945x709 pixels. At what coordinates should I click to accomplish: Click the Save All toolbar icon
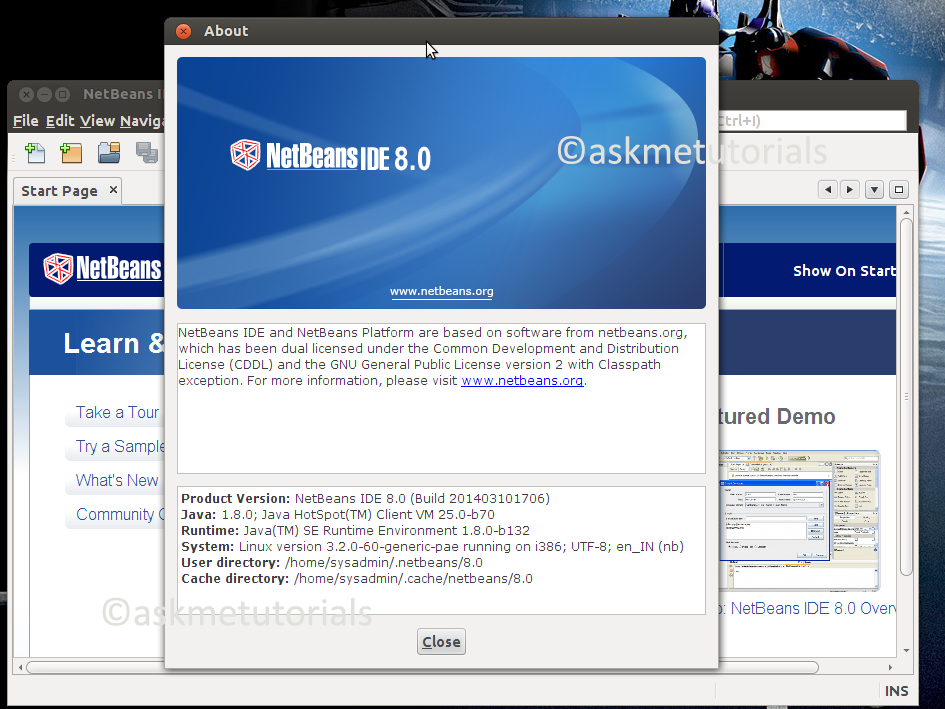(146, 153)
